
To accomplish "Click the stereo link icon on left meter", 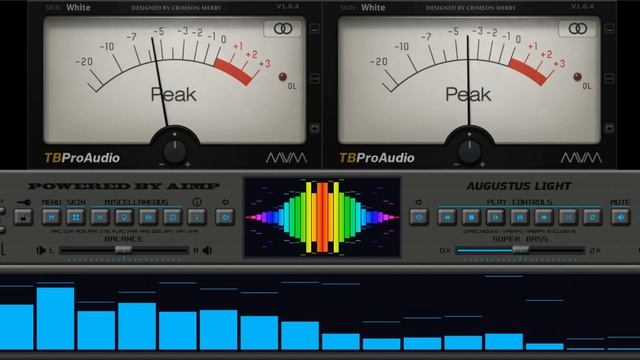I will pos(283,29).
